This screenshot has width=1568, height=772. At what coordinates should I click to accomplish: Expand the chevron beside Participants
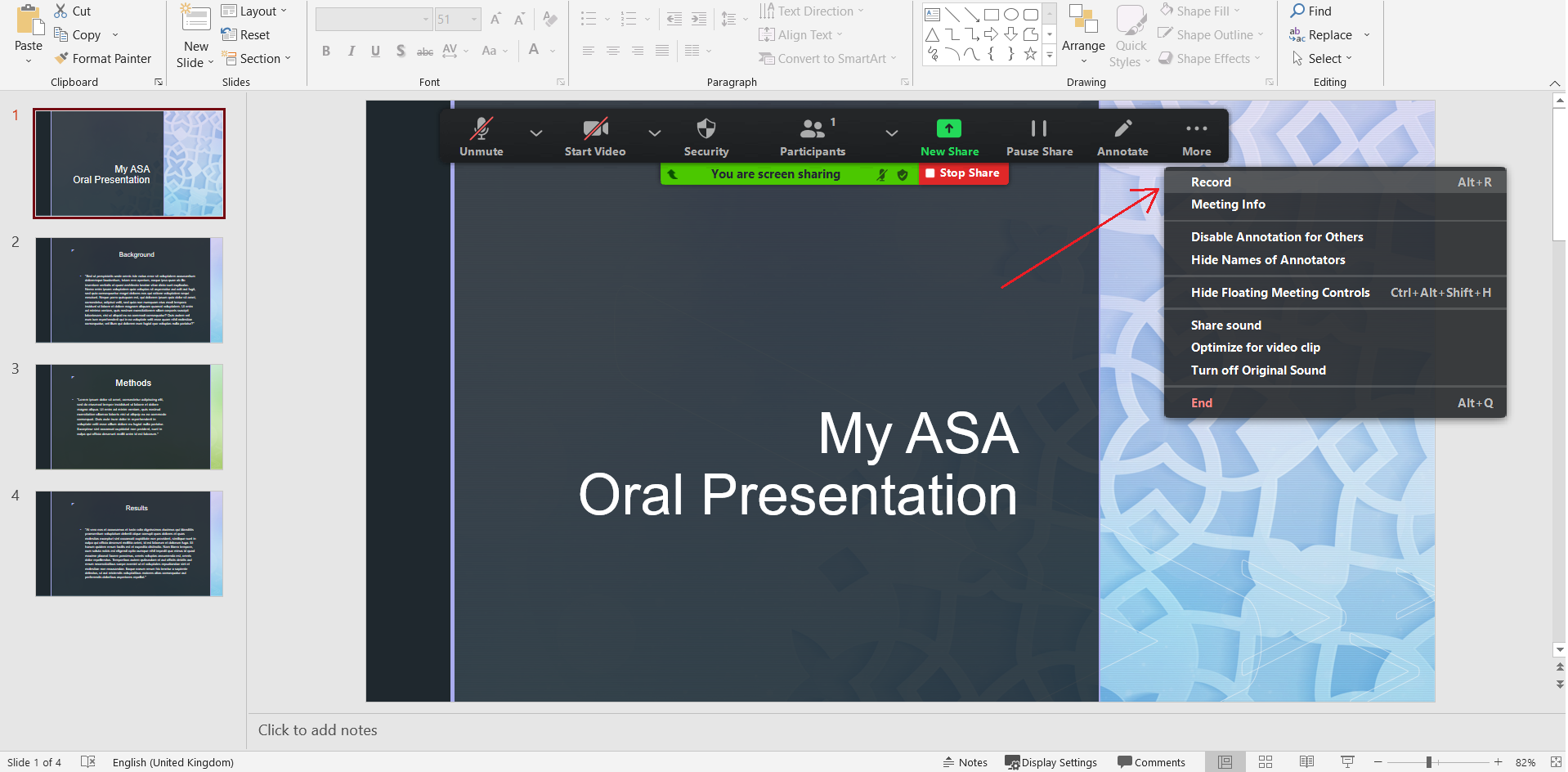[892, 132]
